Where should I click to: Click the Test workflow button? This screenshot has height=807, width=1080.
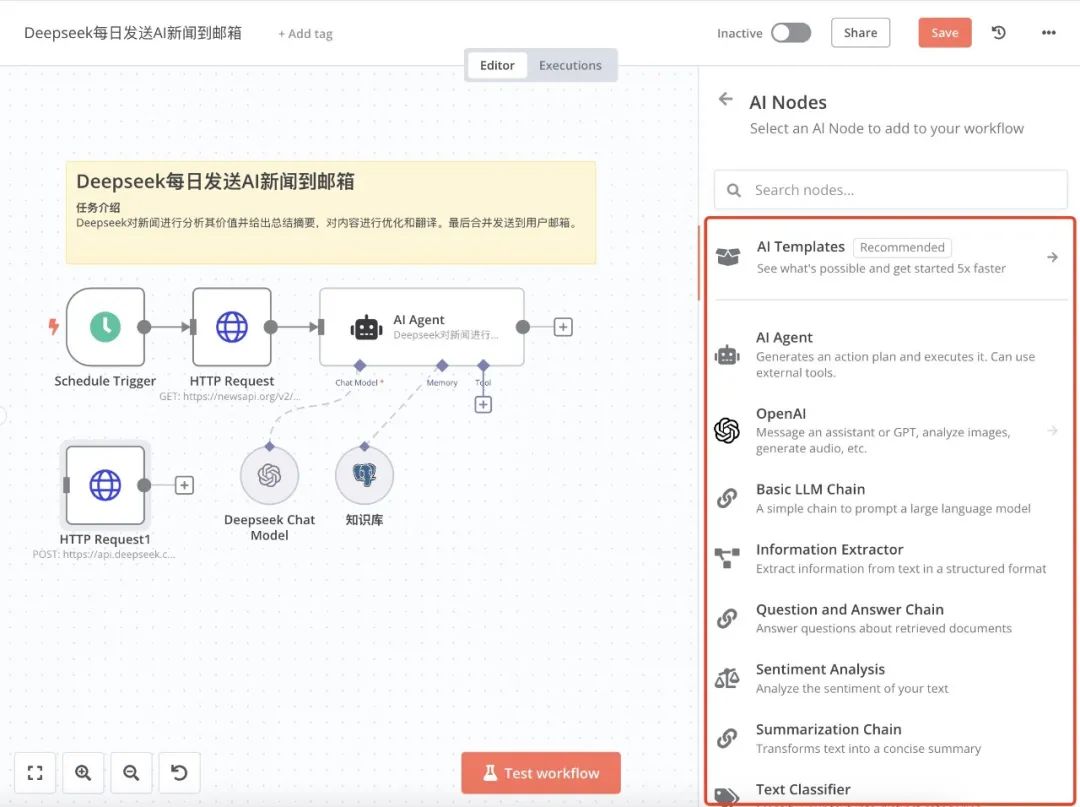(541, 773)
